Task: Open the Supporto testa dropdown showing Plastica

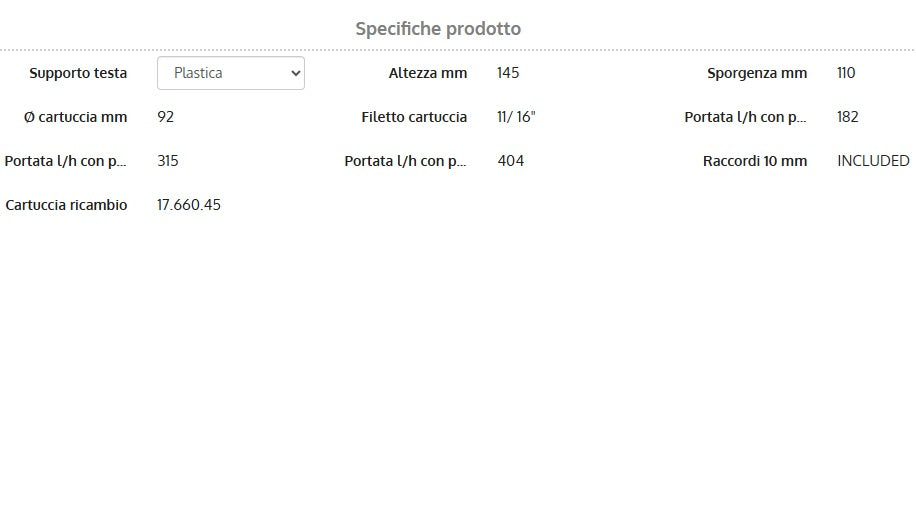Action: click(x=230, y=73)
